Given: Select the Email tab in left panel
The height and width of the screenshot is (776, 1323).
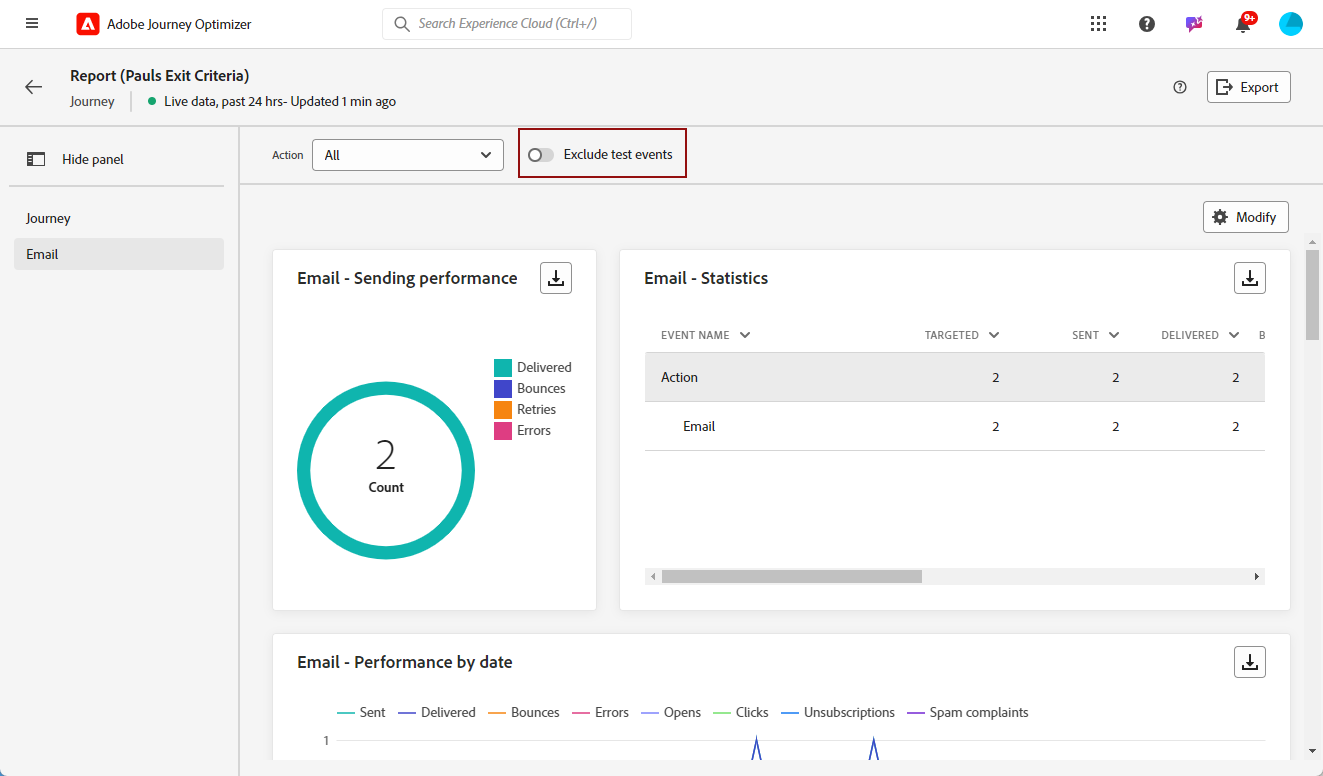Looking at the screenshot, I should tap(42, 254).
